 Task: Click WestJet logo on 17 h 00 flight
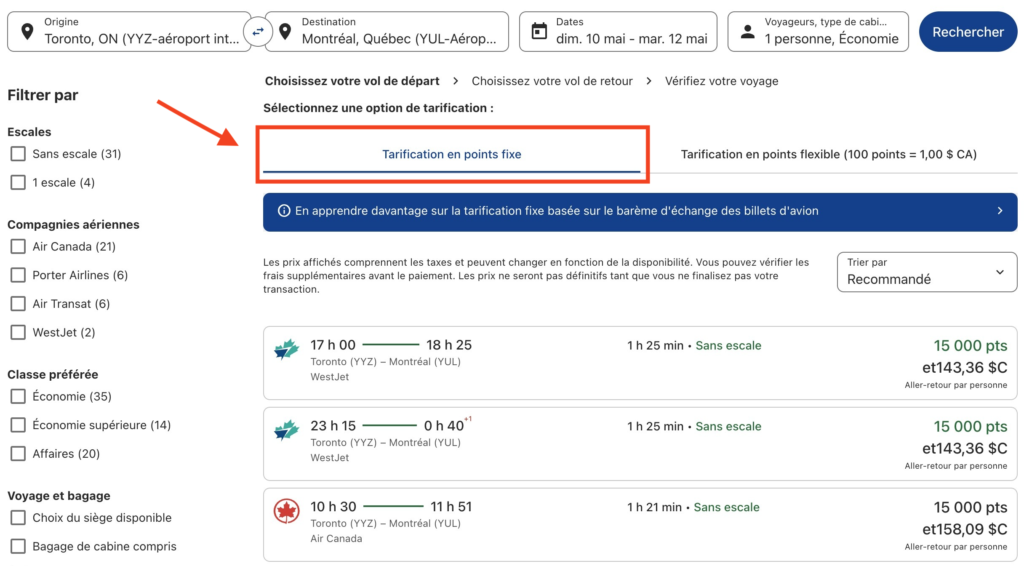click(287, 349)
